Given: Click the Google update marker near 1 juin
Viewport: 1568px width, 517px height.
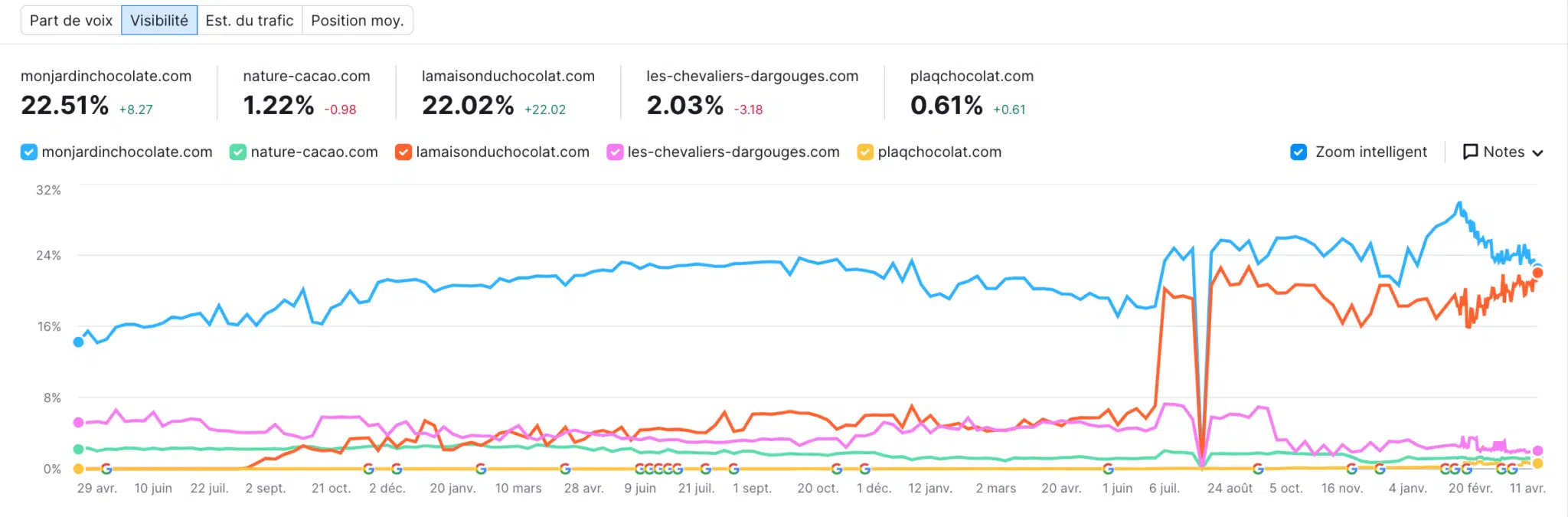Looking at the screenshot, I should [x=1108, y=469].
